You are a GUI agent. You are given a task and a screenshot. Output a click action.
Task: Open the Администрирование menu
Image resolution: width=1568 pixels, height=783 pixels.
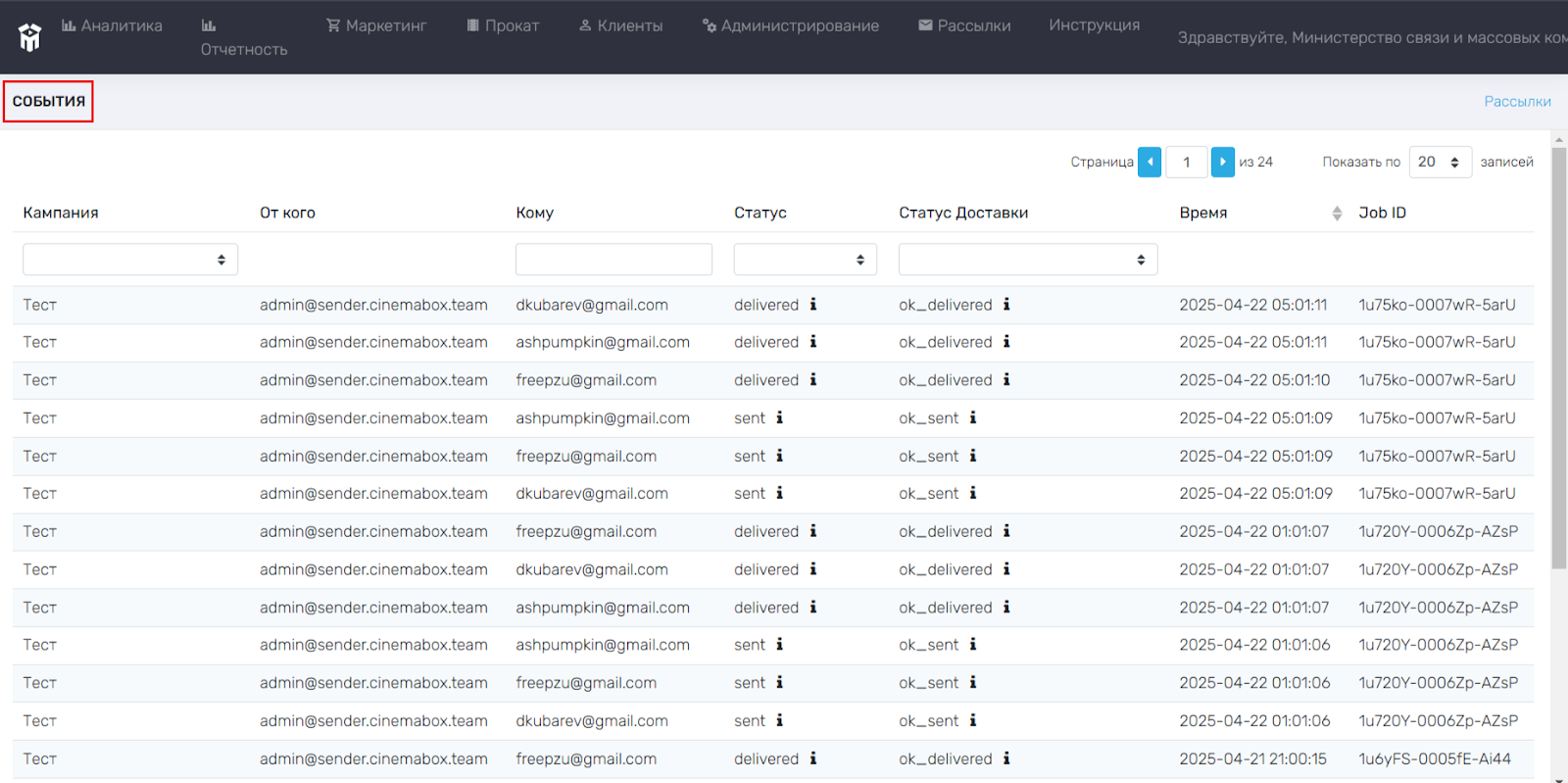click(x=791, y=25)
